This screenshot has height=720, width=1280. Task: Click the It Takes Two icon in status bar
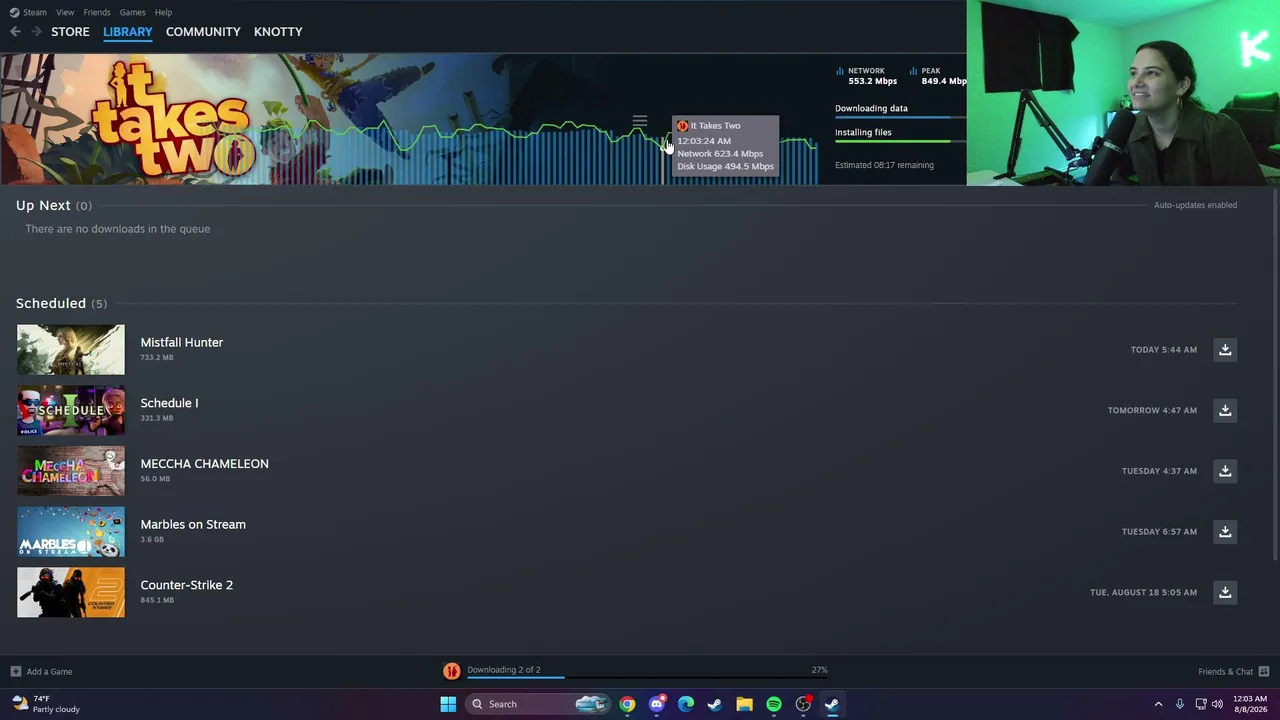point(452,672)
